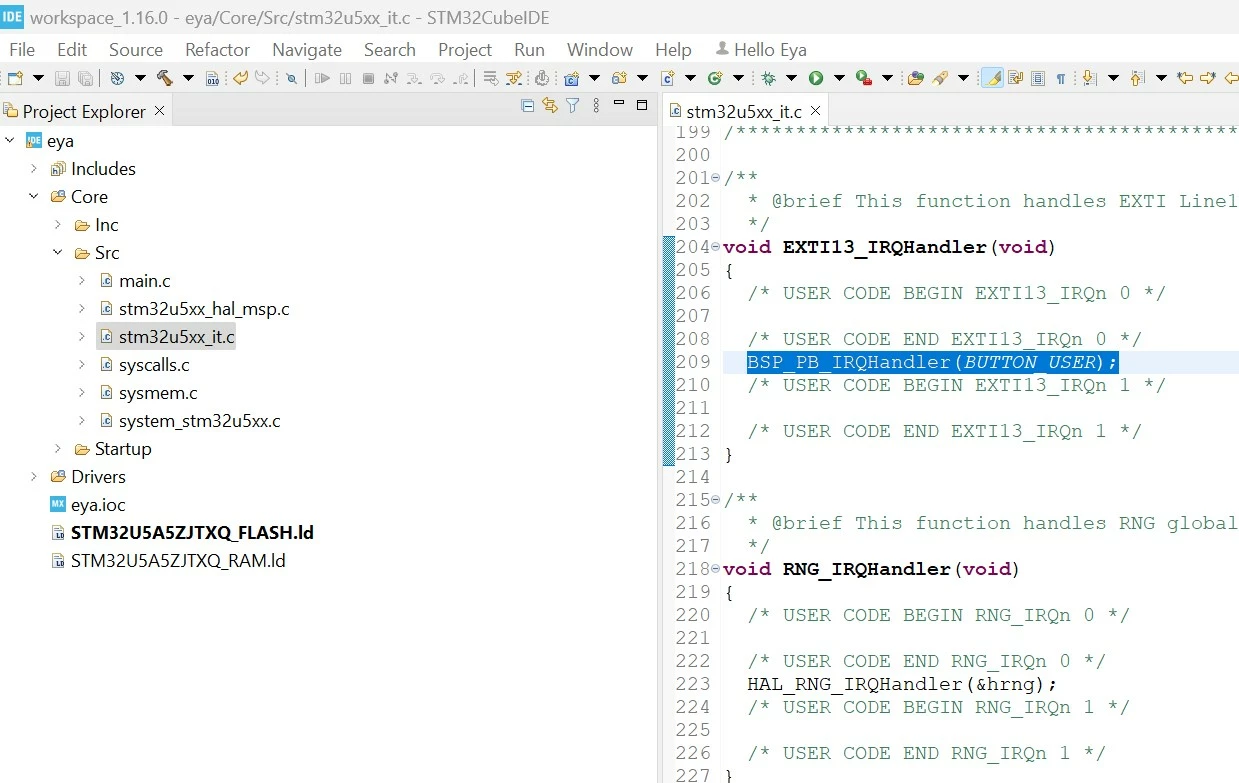Select the stm32u5xx_it.c editor tab
Screen dimensions: 1239x783
(743, 111)
